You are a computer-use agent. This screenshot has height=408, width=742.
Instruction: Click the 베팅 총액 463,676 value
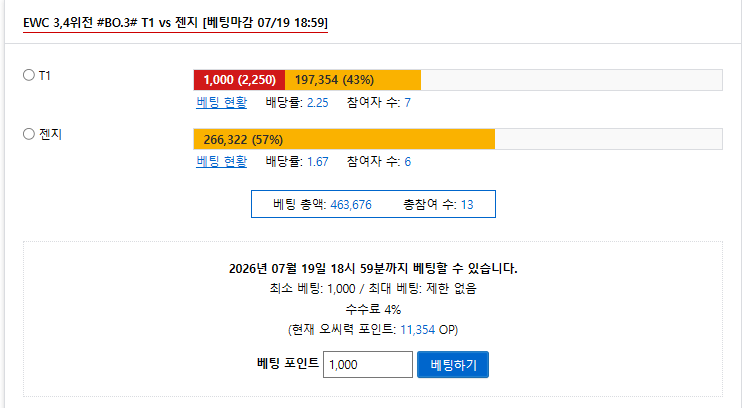pyautogui.click(x=351, y=204)
